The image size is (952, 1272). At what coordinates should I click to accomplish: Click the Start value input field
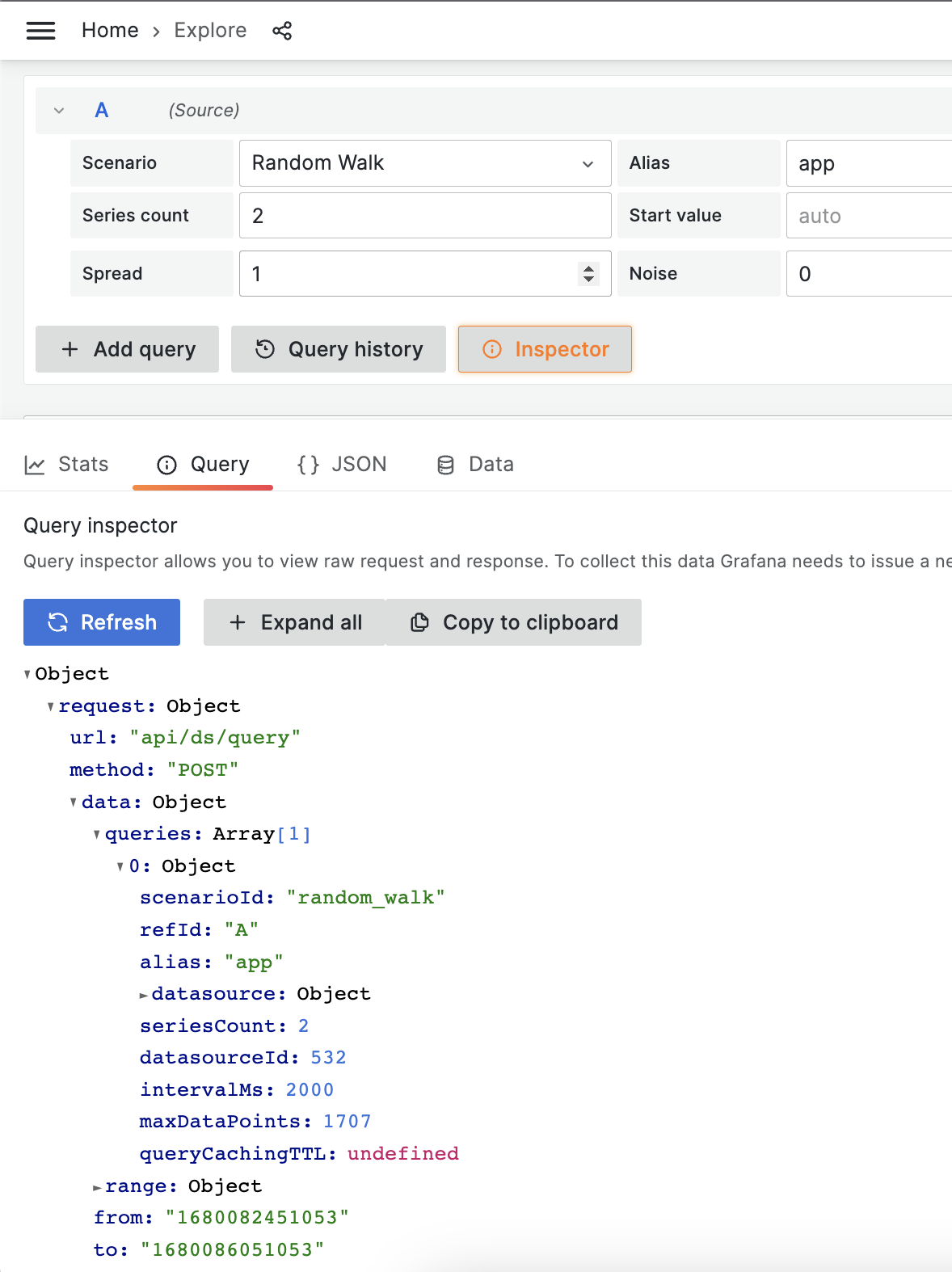coord(869,216)
